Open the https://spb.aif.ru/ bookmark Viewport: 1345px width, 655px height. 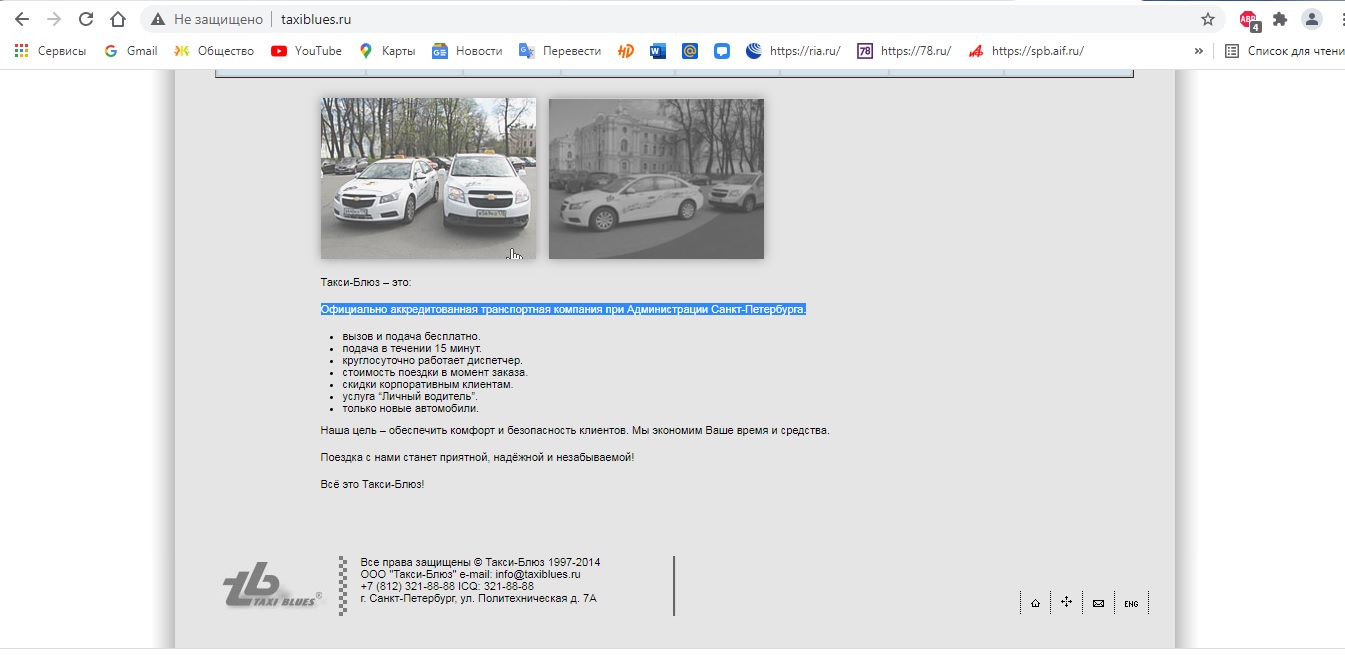(x=1026, y=51)
